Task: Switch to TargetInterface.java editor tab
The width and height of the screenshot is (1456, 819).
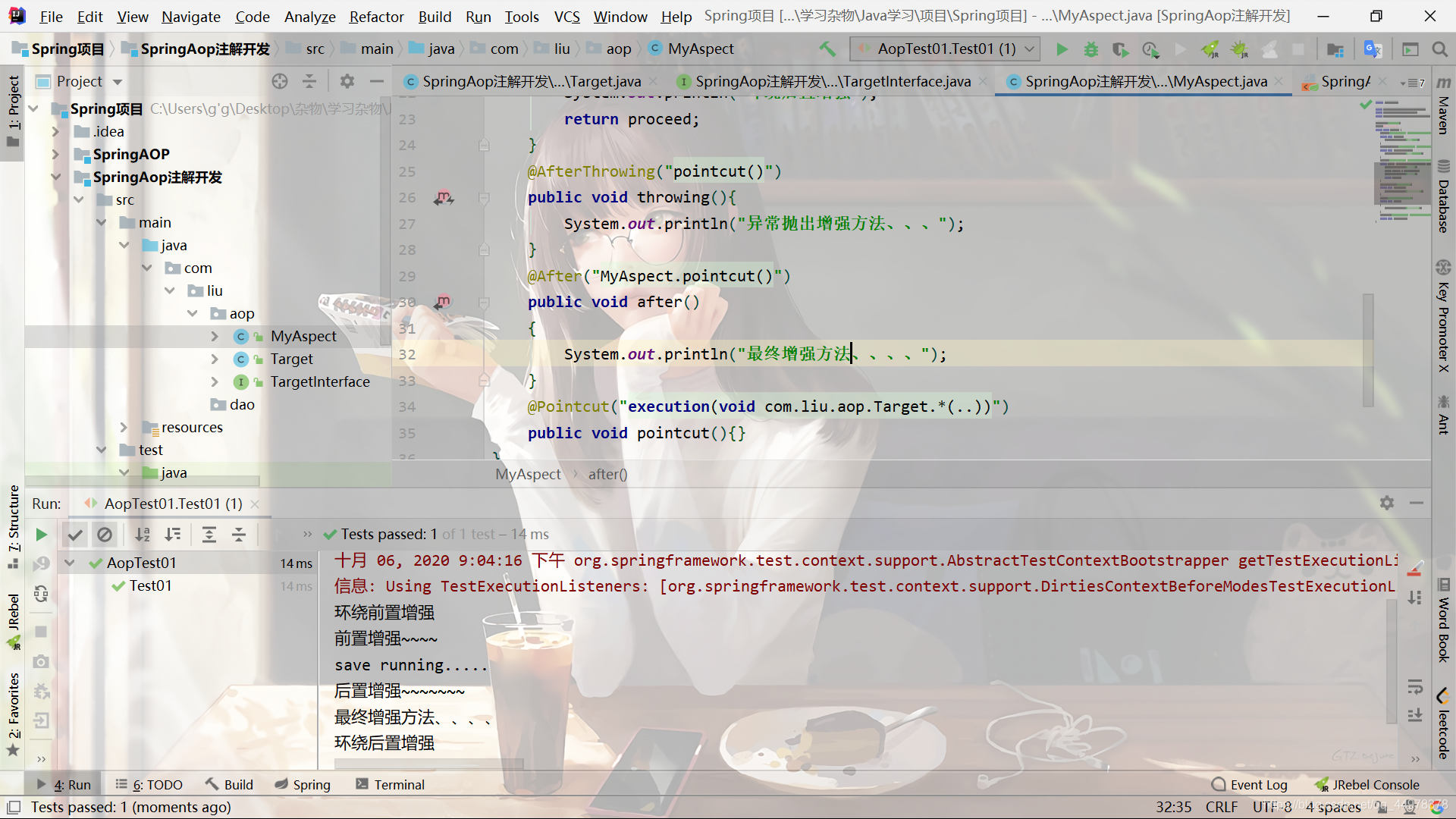Action: pyautogui.click(x=833, y=82)
